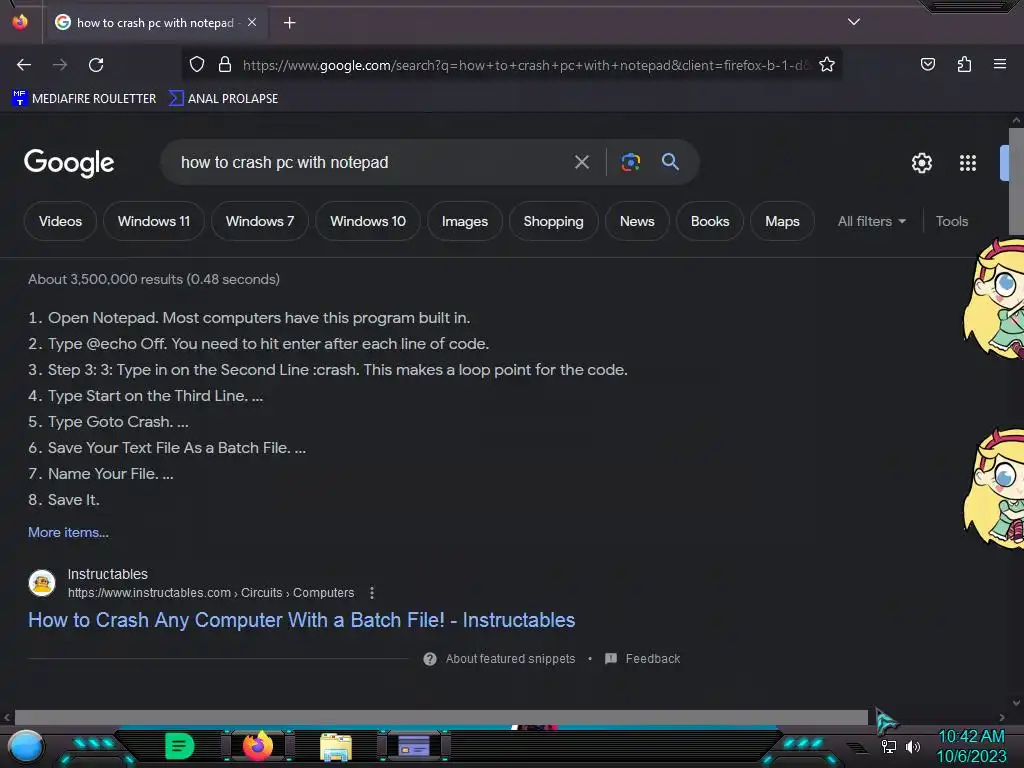View site security via padlock icon
1024x768 pixels.
click(225, 65)
